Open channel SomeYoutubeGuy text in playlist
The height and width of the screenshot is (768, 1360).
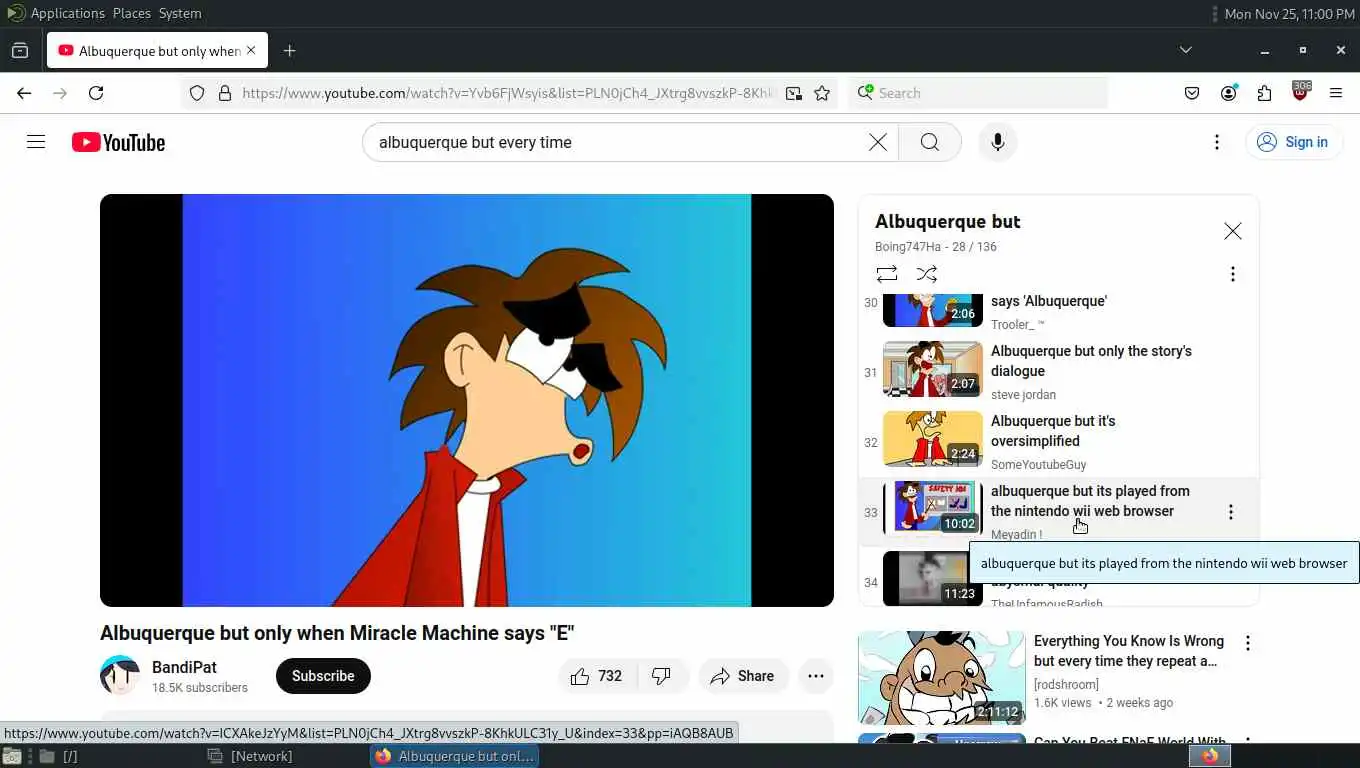pos(1038,464)
